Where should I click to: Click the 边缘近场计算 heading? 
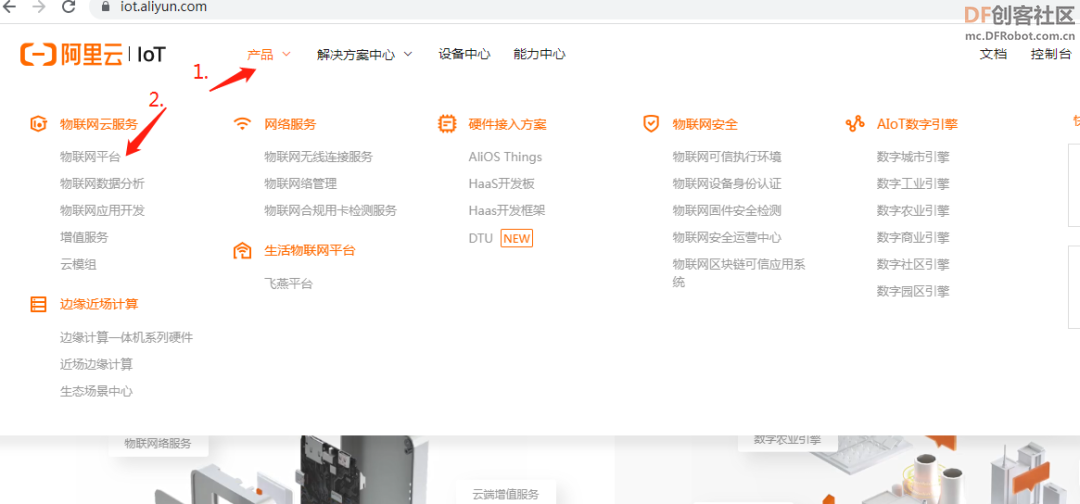coord(98,304)
